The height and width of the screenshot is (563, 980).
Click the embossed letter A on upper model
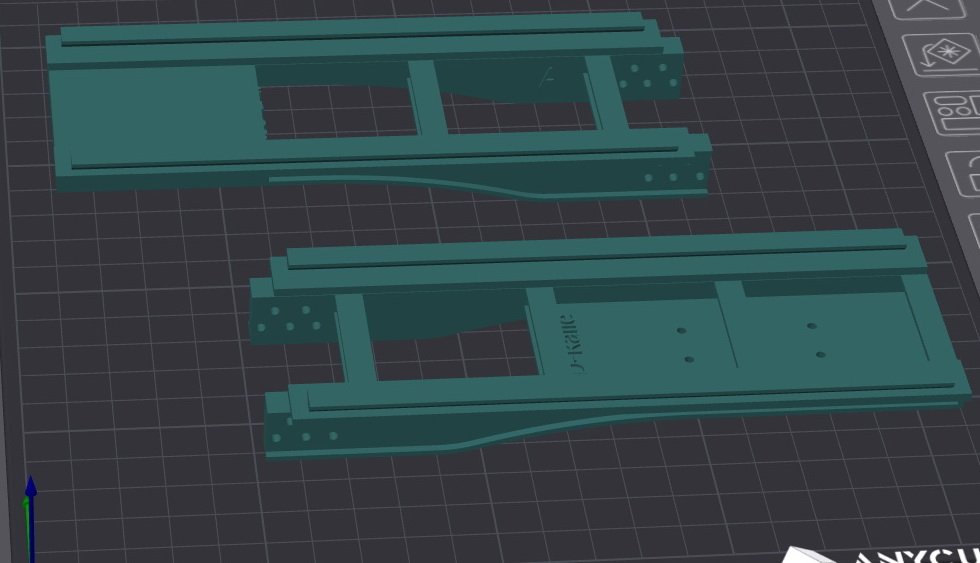click(x=546, y=77)
